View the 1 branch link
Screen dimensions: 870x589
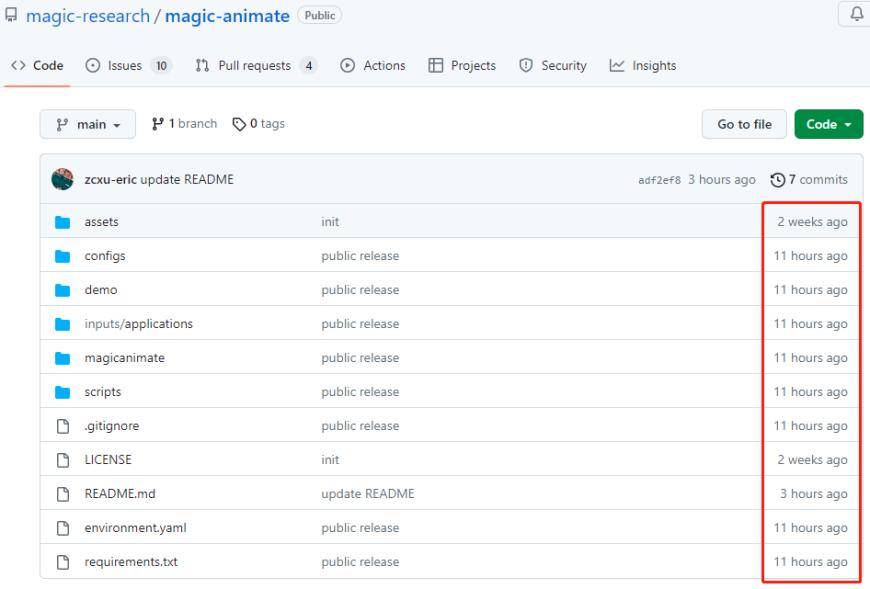click(184, 124)
